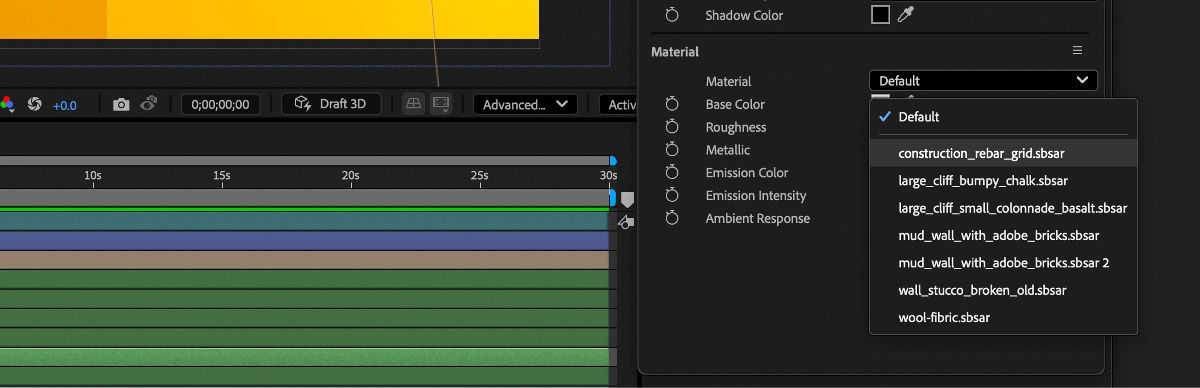Click the comp button beside timeline end
This screenshot has height=388, width=1200.
pyautogui.click(x=626, y=222)
